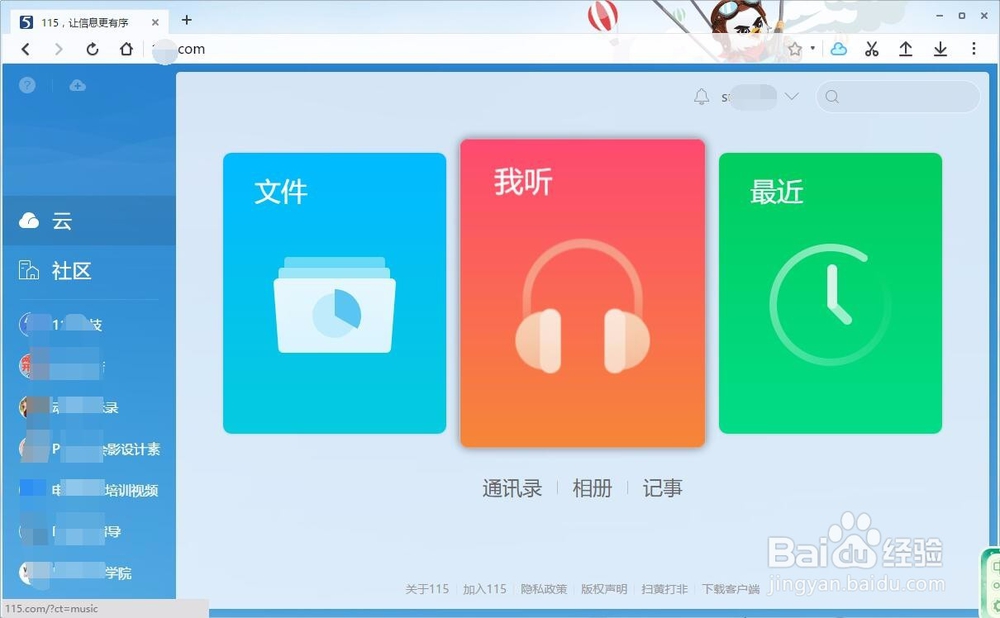This screenshot has height=618, width=1000.
Task: Open the notifications bell icon
Action: click(x=702, y=97)
